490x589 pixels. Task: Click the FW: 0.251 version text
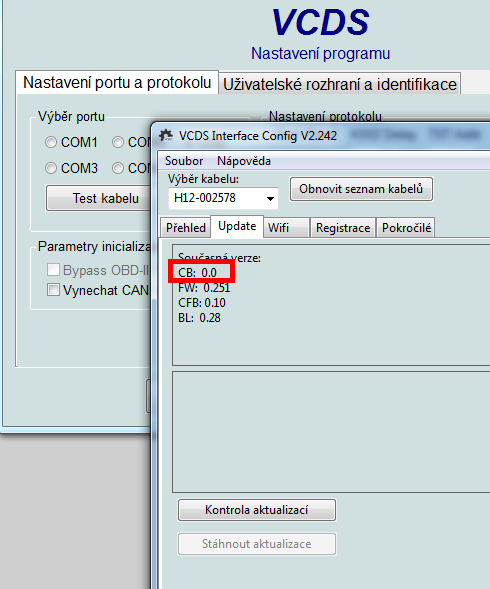pos(204,288)
